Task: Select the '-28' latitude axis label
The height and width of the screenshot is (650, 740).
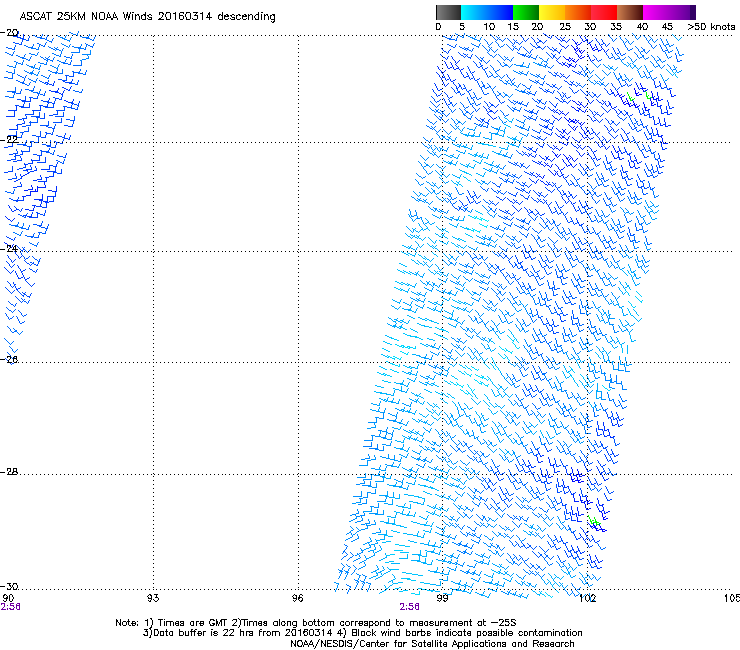Action: click(x=9, y=472)
